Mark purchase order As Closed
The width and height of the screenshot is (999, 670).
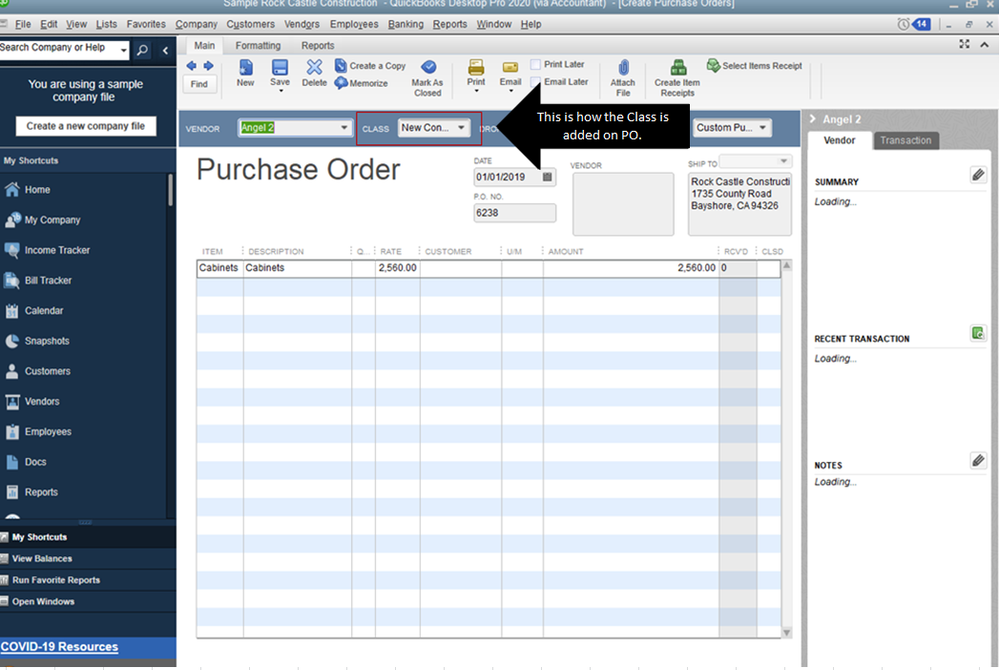pos(428,78)
